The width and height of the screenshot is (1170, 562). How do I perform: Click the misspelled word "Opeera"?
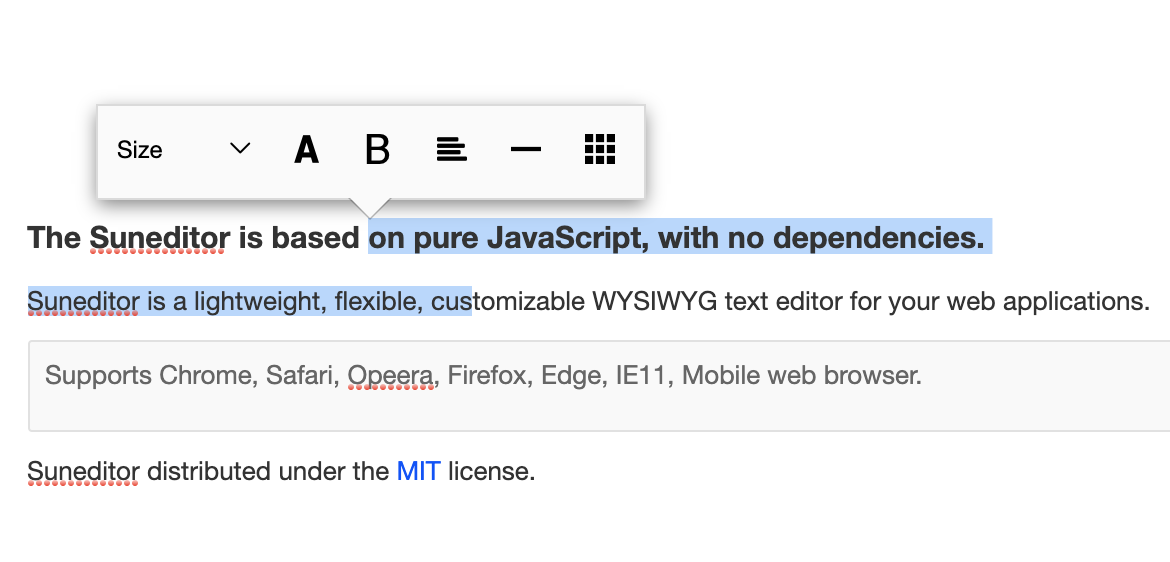click(x=391, y=376)
